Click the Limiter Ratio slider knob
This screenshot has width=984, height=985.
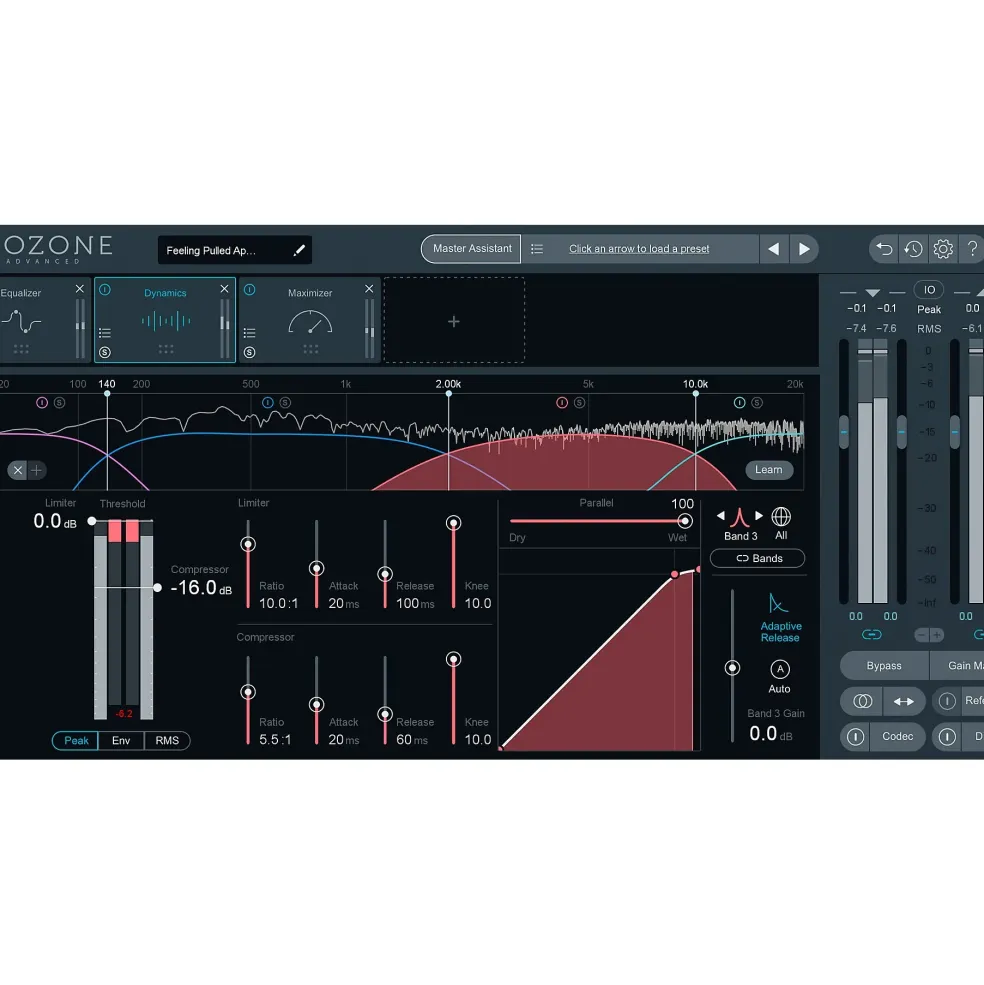pos(248,544)
